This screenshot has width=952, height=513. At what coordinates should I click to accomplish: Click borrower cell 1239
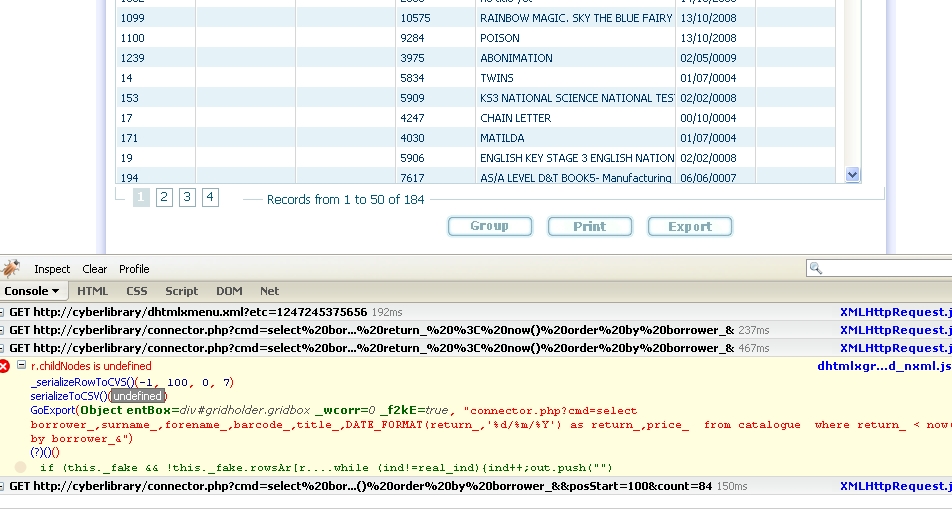tap(155, 58)
